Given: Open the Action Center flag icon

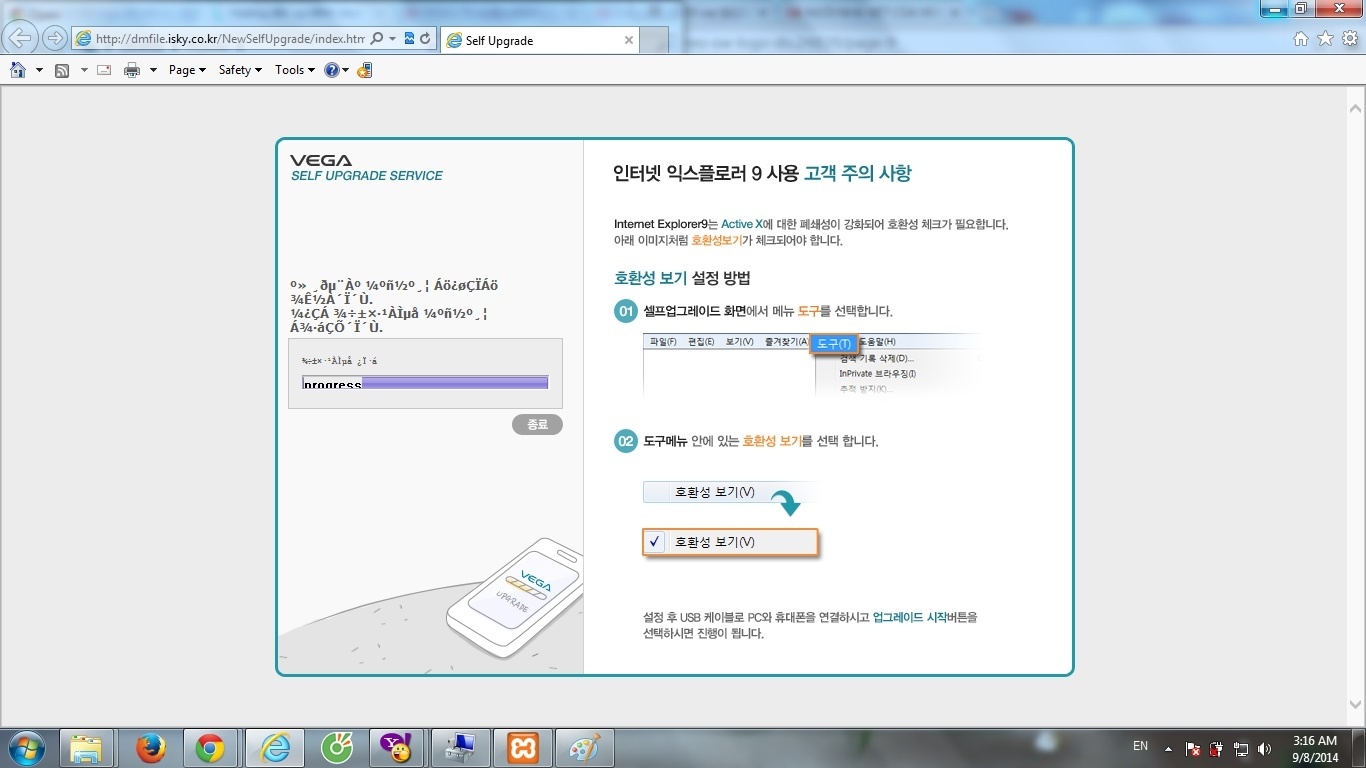Looking at the screenshot, I should (x=1193, y=748).
